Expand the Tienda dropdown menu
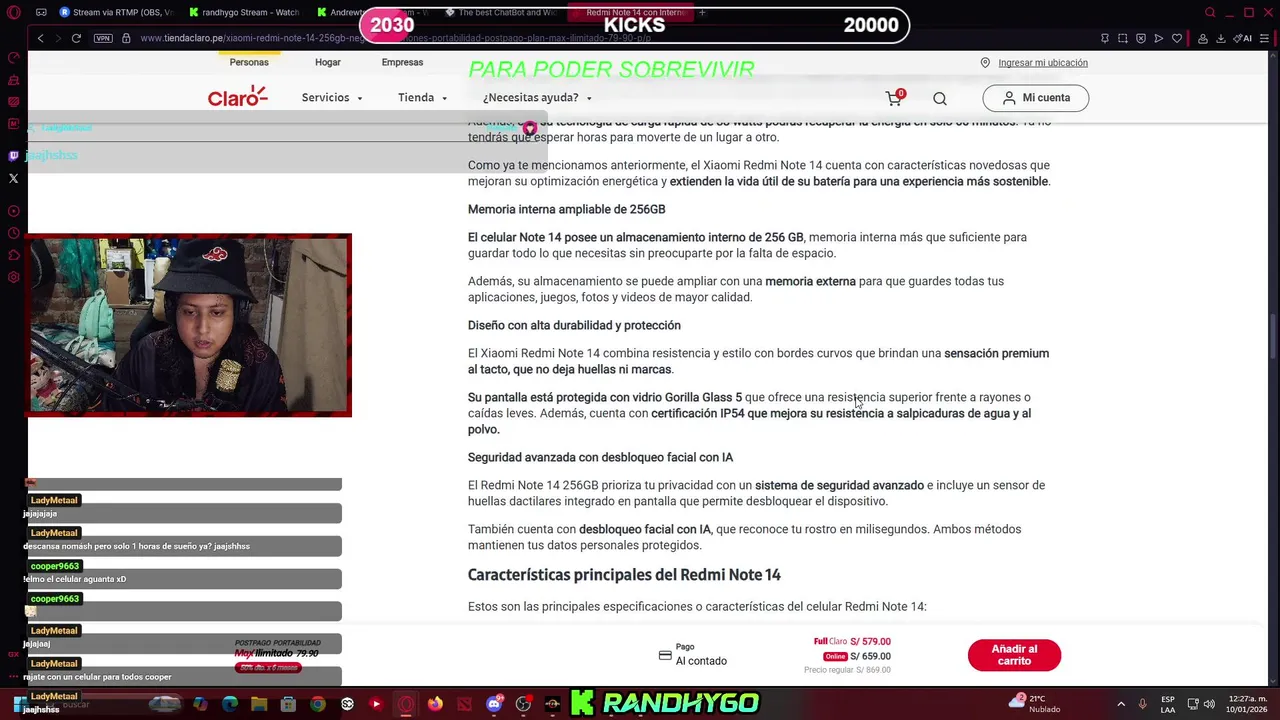 [x=423, y=98]
